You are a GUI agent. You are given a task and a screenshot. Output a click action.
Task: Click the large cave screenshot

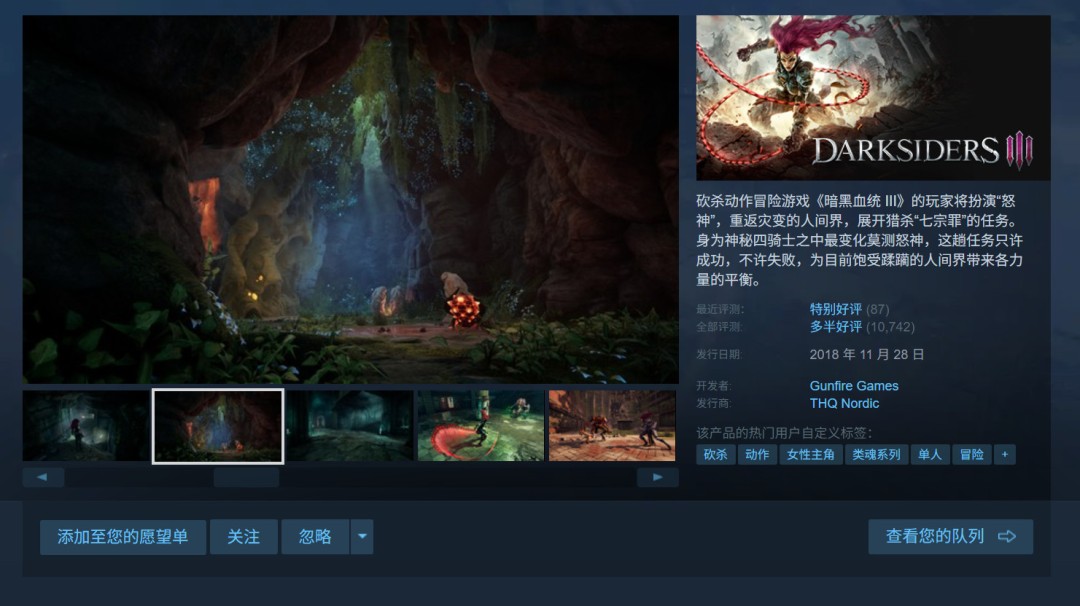tap(351, 200)
